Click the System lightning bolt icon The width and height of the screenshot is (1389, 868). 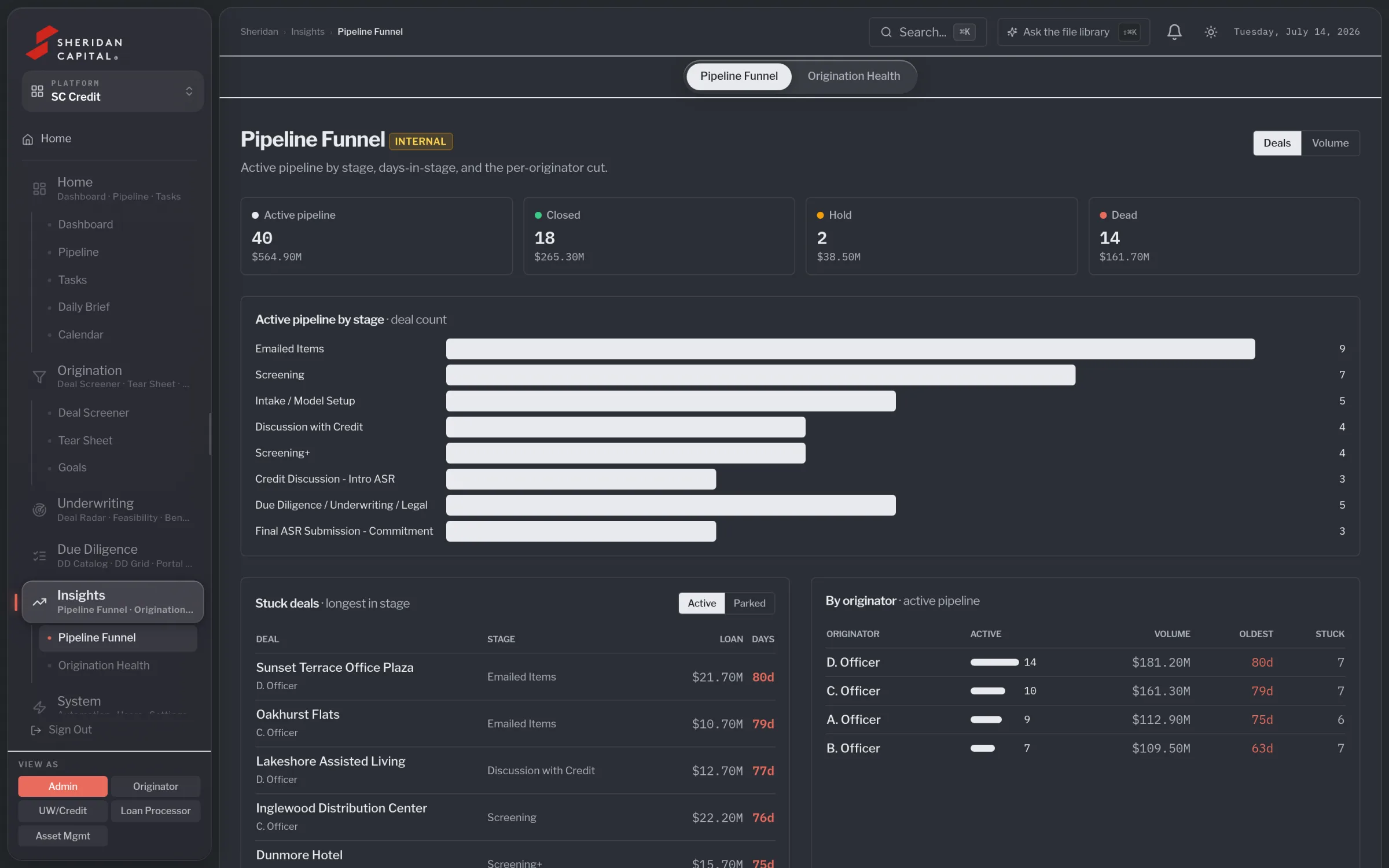39,707
